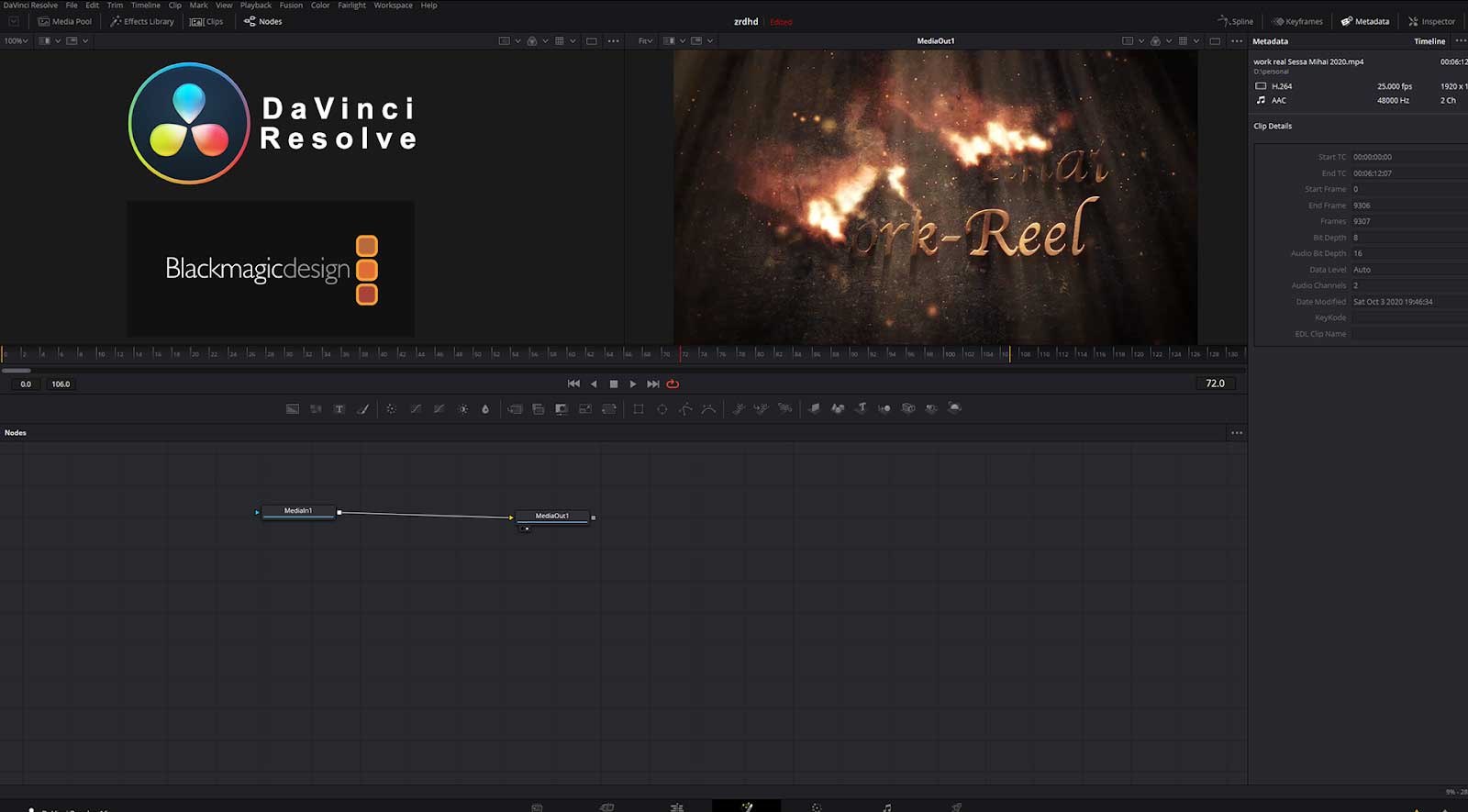
Task: Select the Paint brush tool icon
Action: click(x=363, y=409)
